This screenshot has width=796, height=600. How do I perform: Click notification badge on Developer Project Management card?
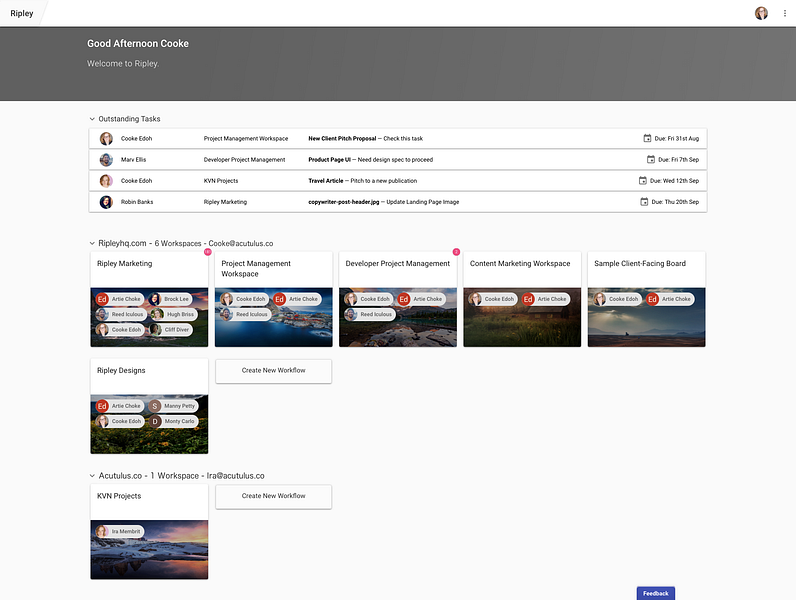(456, 252)
